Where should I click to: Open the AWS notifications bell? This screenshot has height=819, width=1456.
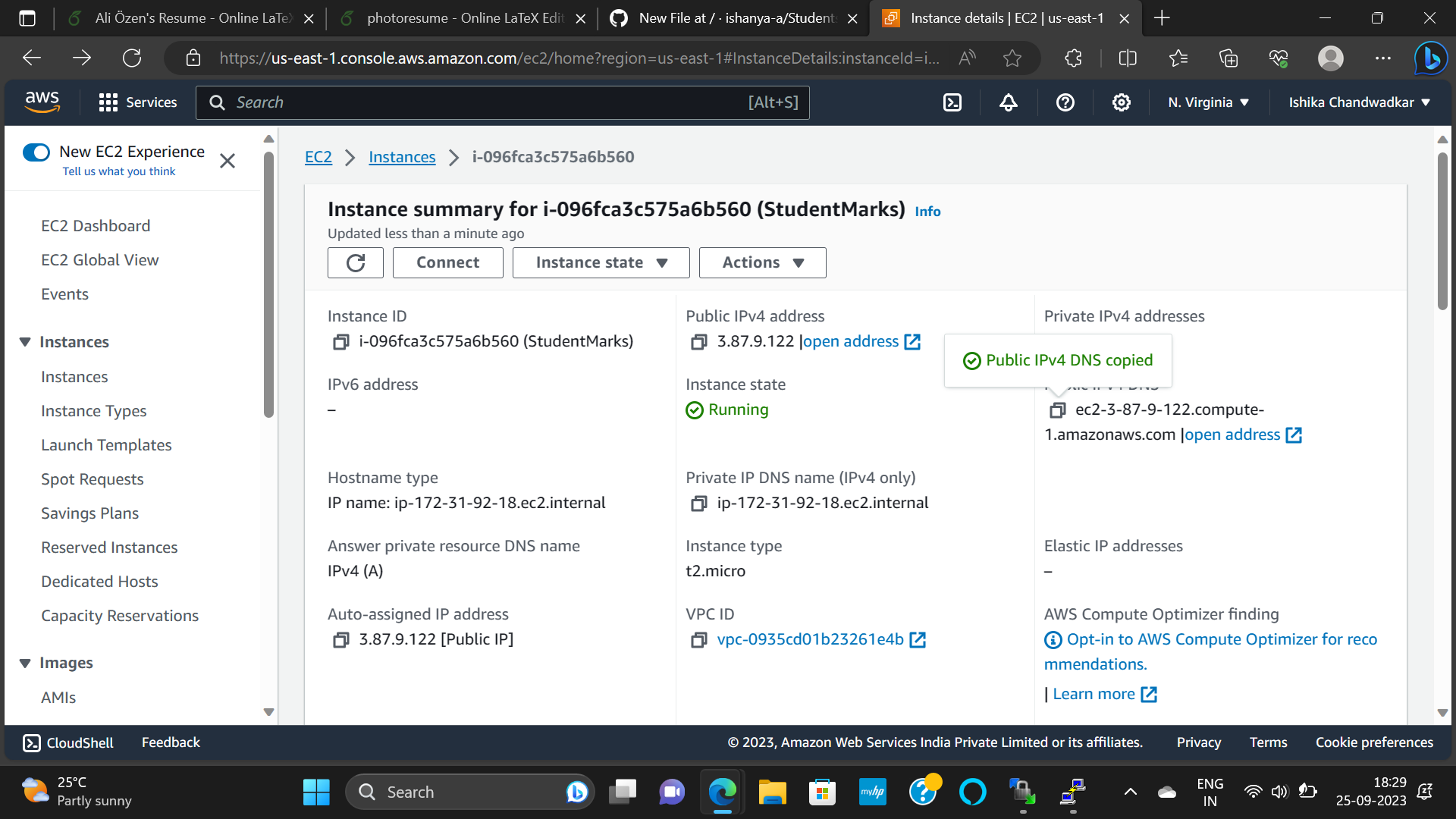click(x=1008, y=102)
